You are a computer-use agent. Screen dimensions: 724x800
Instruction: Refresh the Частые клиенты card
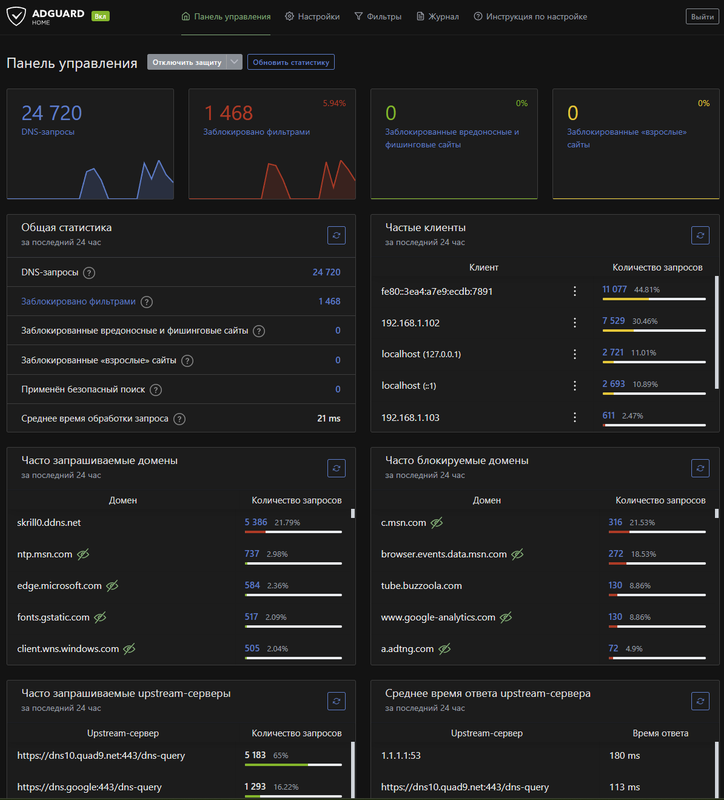(700, 236)
